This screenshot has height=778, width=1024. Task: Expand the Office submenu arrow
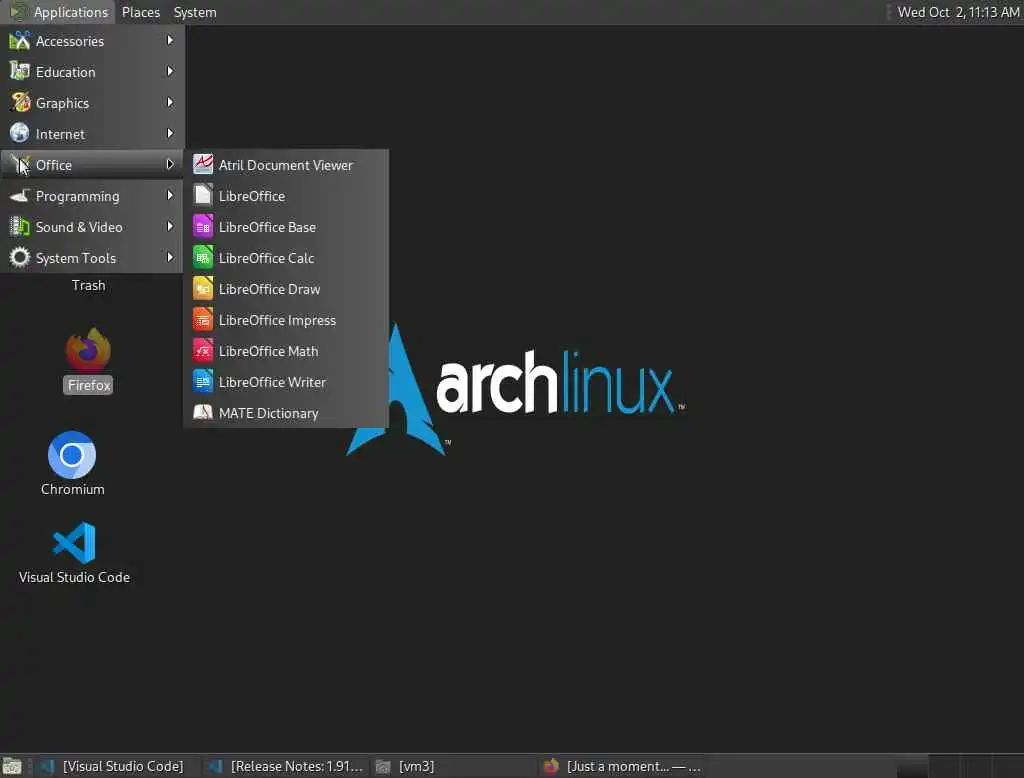coord(170,165)
